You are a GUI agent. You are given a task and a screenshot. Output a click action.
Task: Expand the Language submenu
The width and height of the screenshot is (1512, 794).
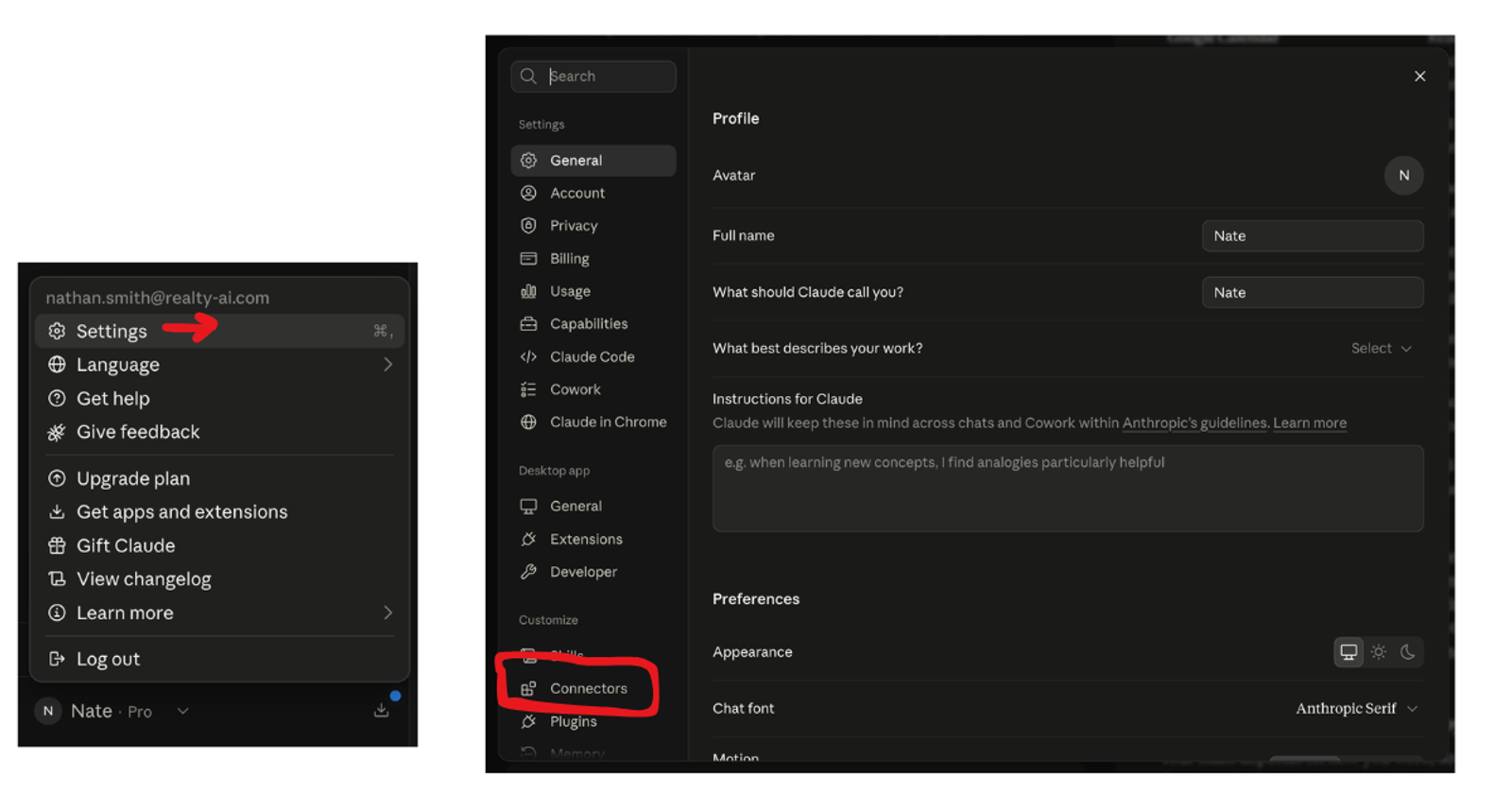[219, 365]
